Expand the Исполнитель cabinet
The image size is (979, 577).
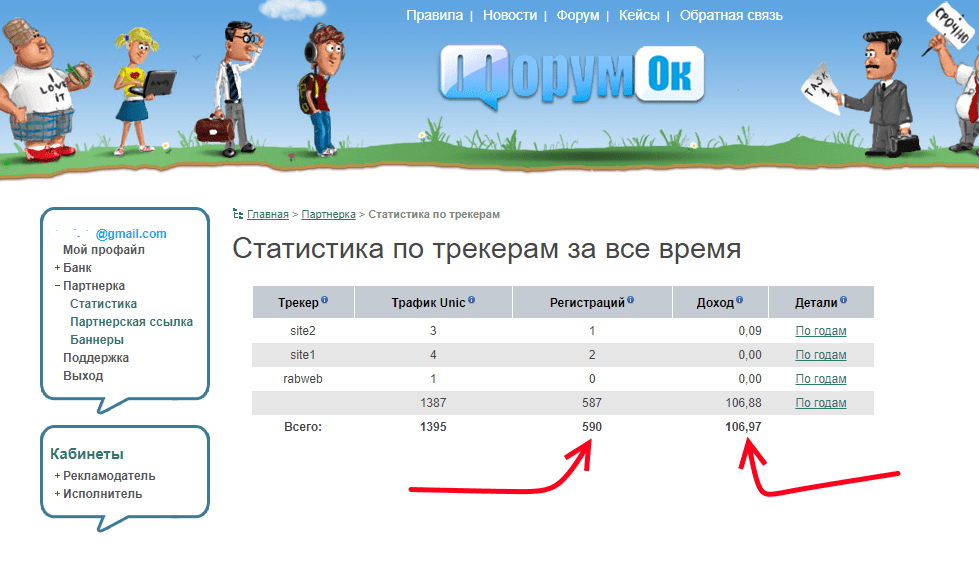coord(57,494)
